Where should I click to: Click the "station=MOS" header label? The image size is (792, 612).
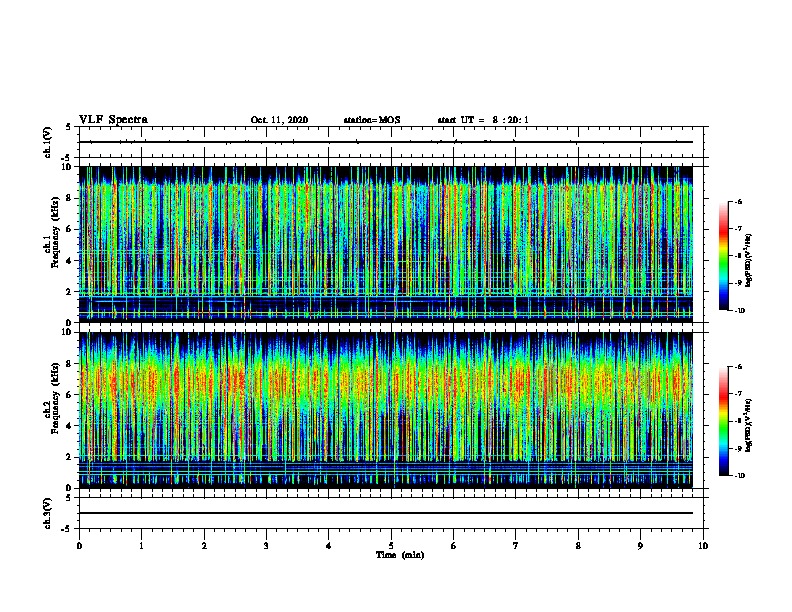pos(372,120)
